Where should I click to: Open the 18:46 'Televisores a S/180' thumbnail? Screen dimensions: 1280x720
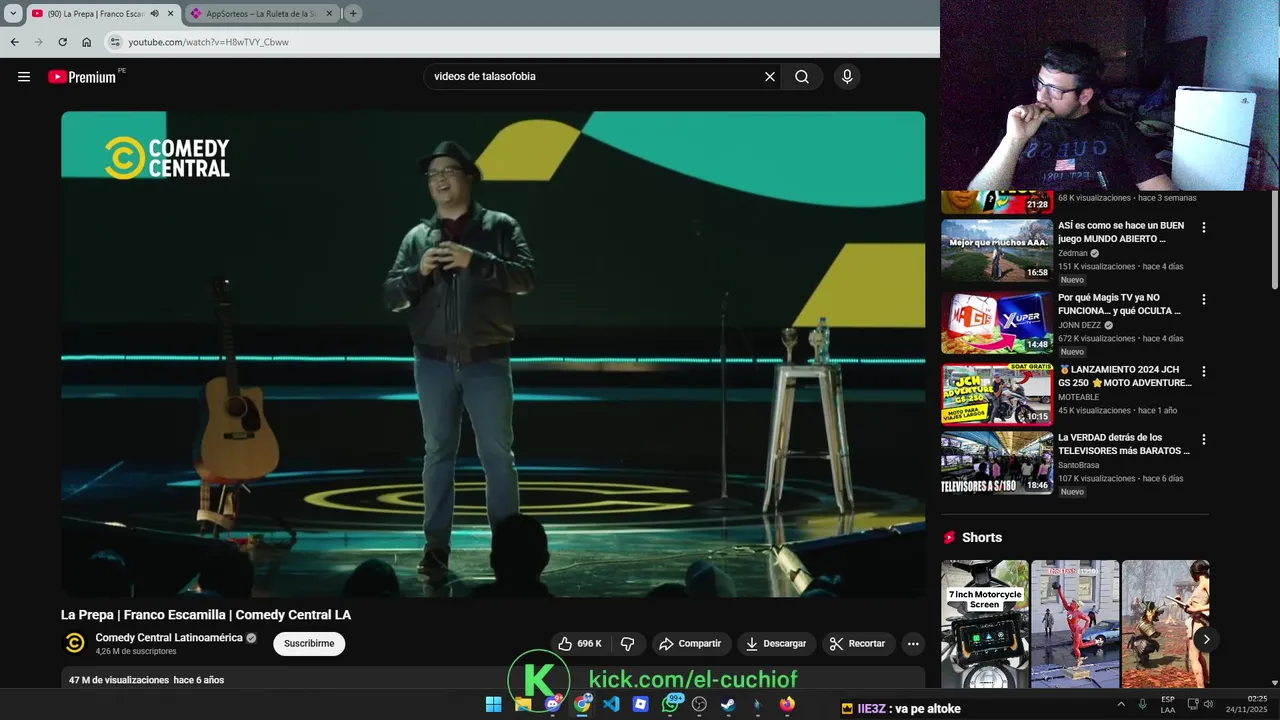coord(997,463)
